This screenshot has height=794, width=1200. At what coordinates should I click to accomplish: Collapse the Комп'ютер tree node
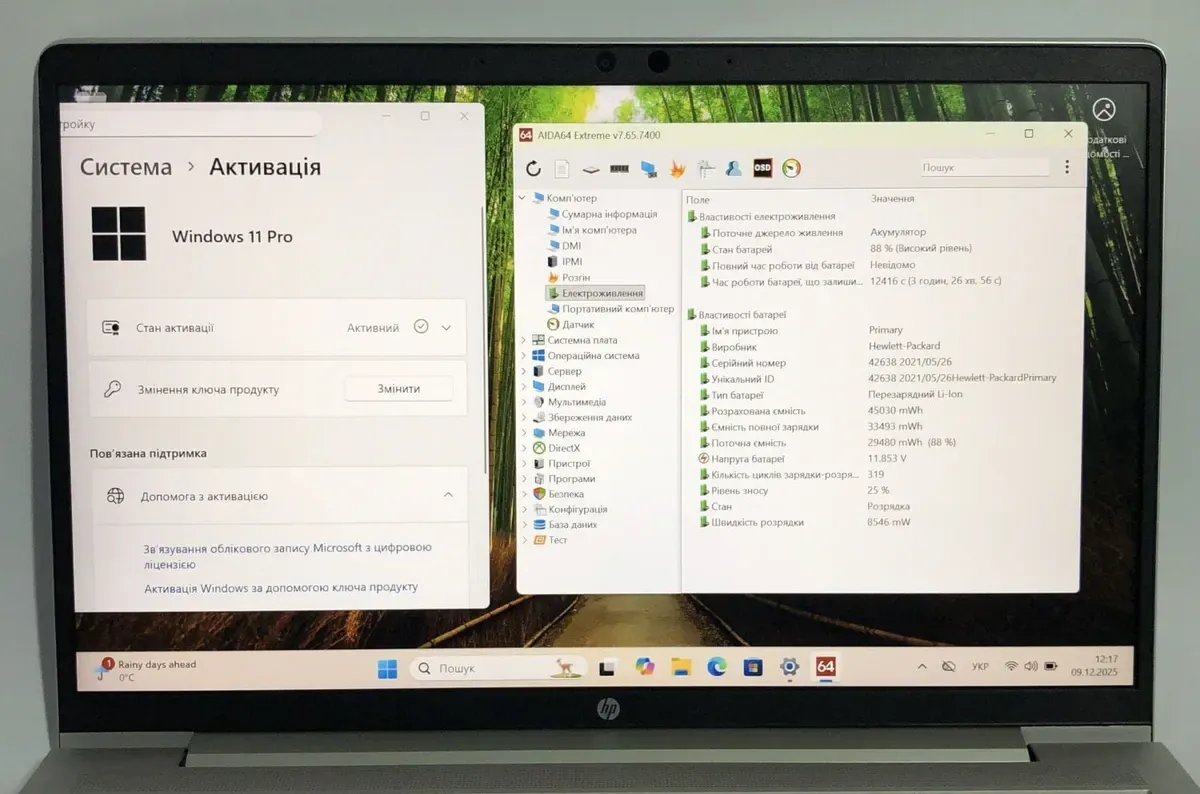point(522,198)
